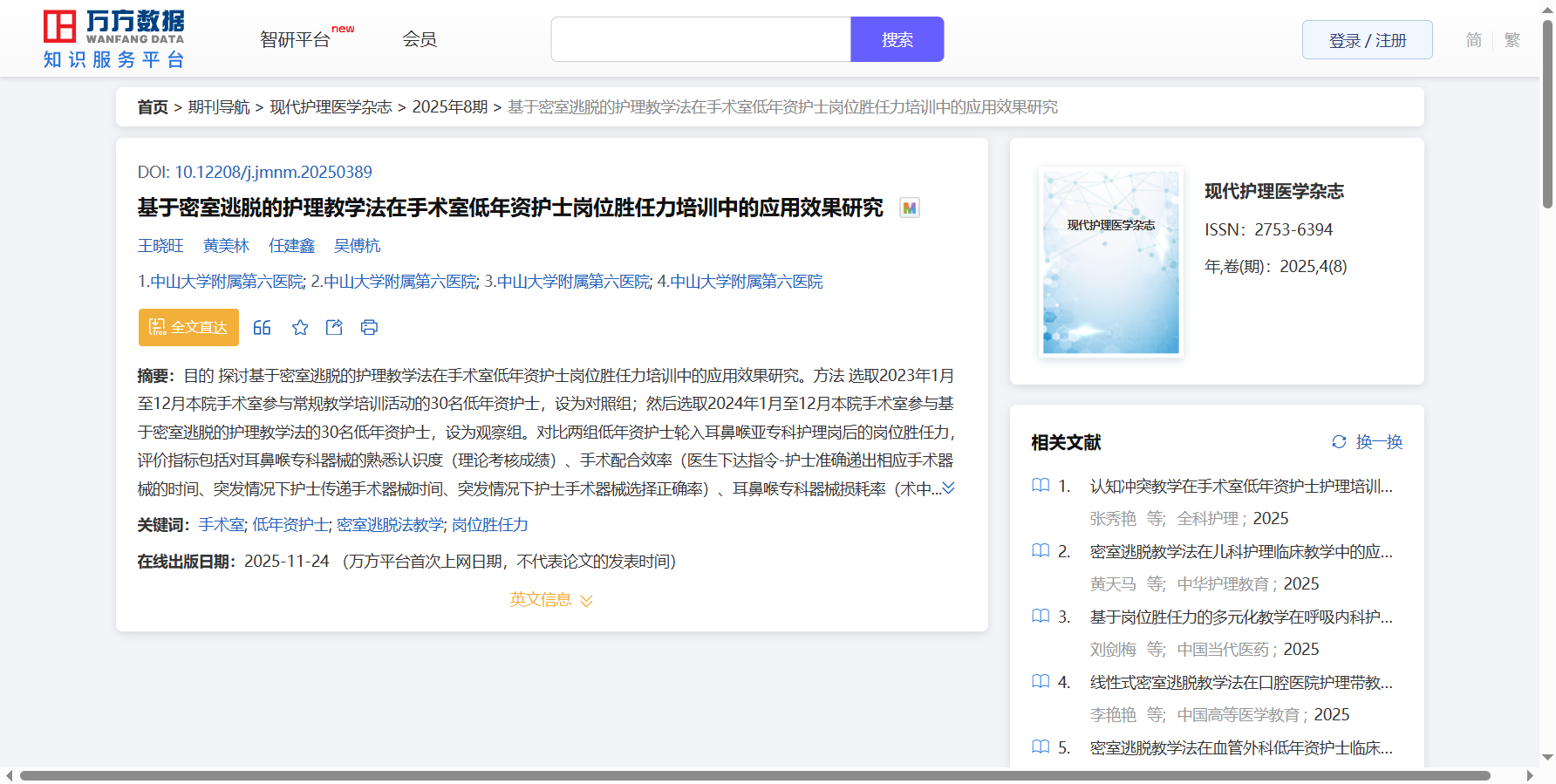Click the journal cover thumbnail
The image size is (1556, 784).
coord(1110,262)
